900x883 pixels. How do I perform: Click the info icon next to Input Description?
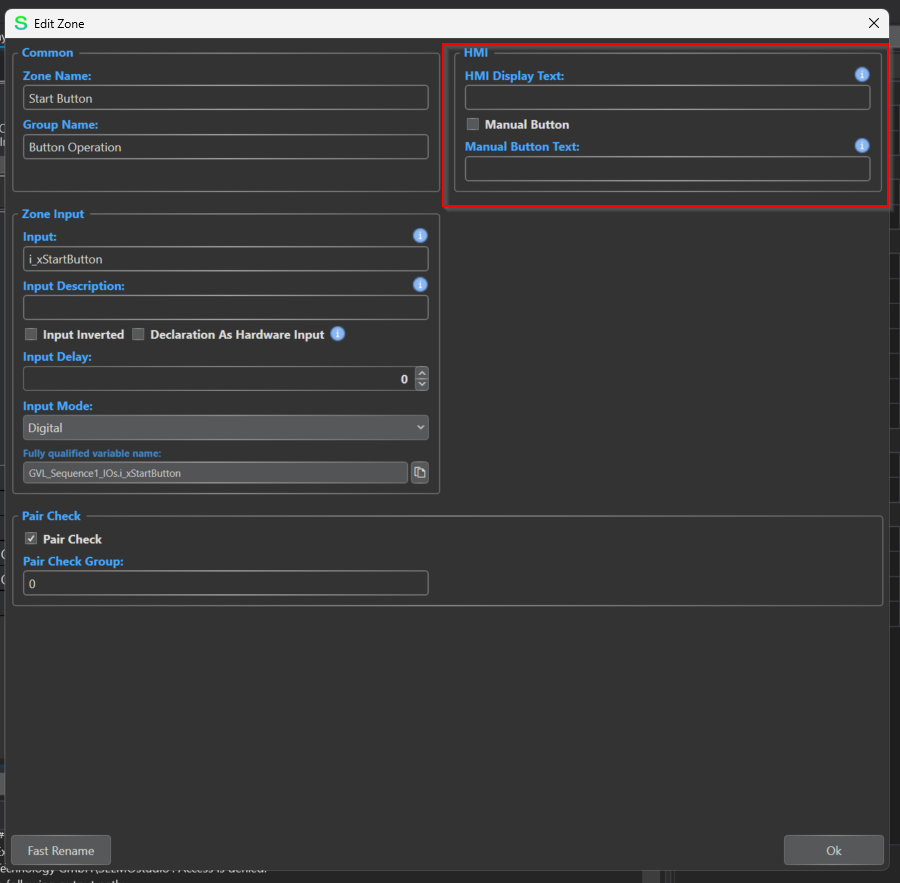point(420,285)
